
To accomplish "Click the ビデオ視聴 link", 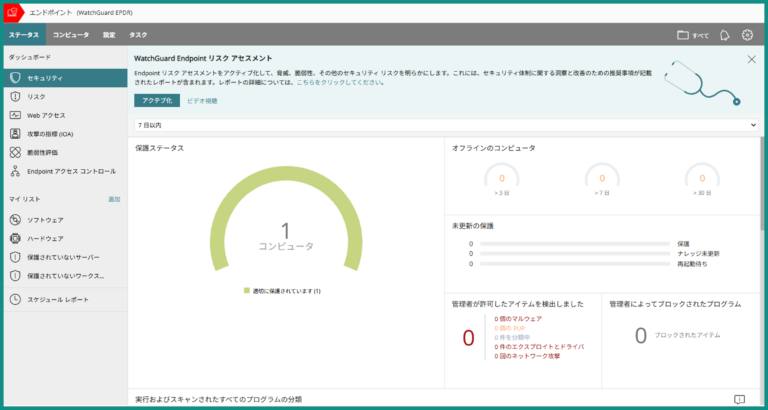I will coord(203,101).
